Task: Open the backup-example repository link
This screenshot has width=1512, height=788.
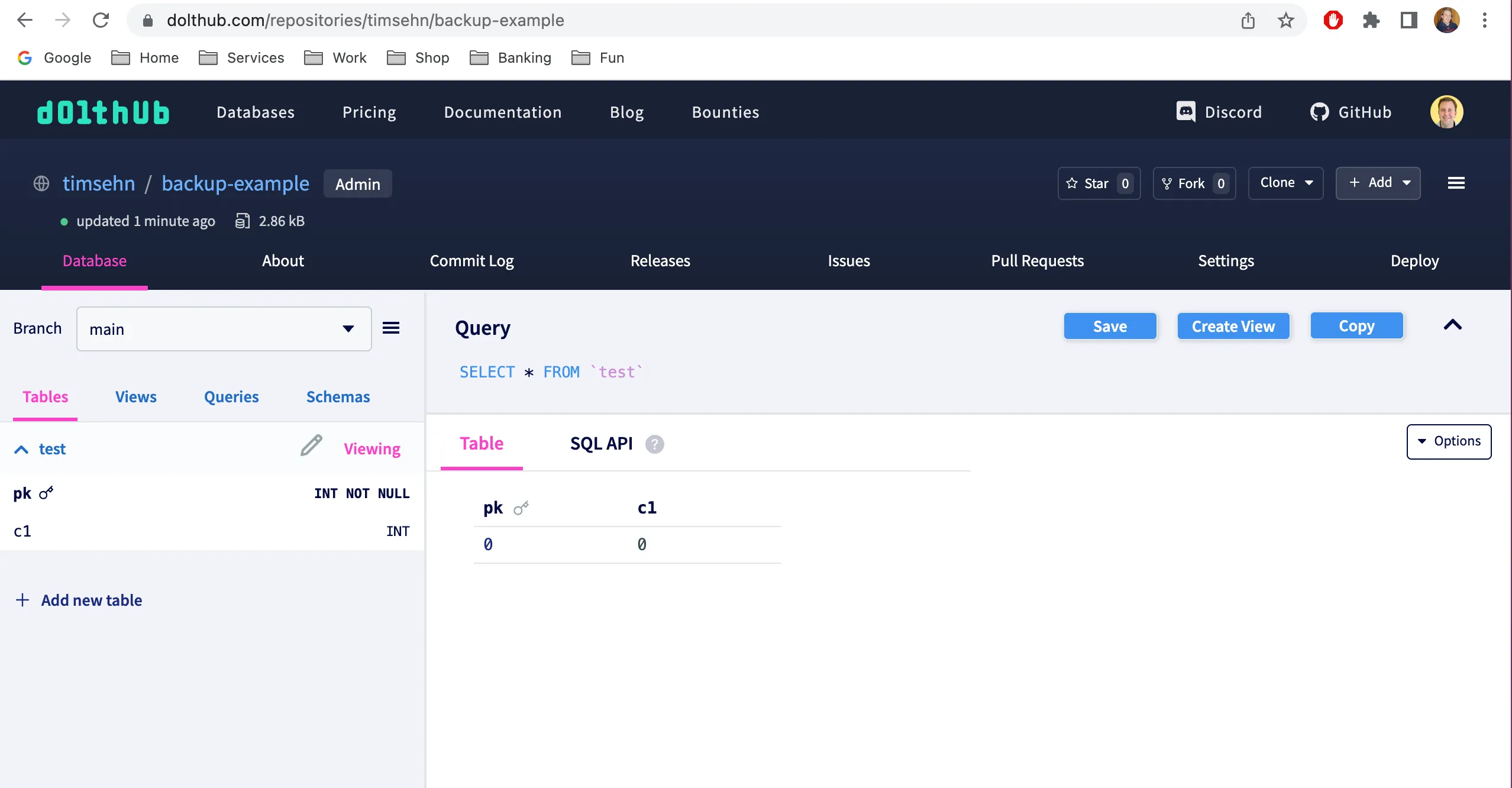Action: pyautogui.click(x=235, y=184)
